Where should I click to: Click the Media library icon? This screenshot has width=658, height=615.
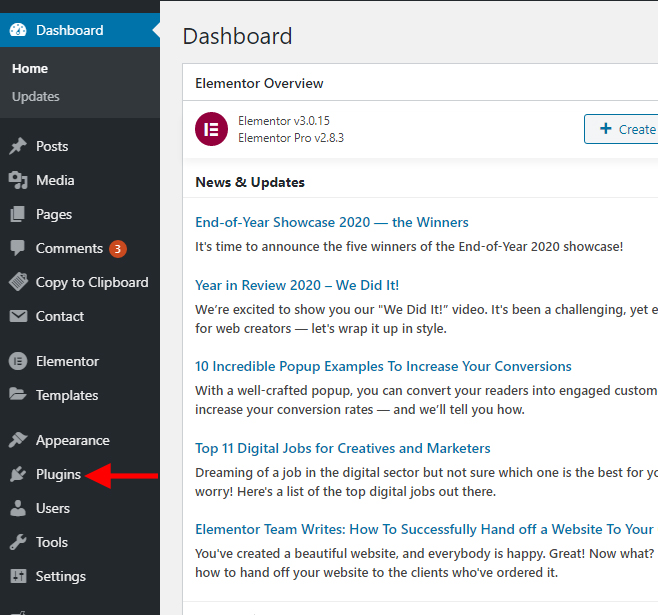pos(18,180)
